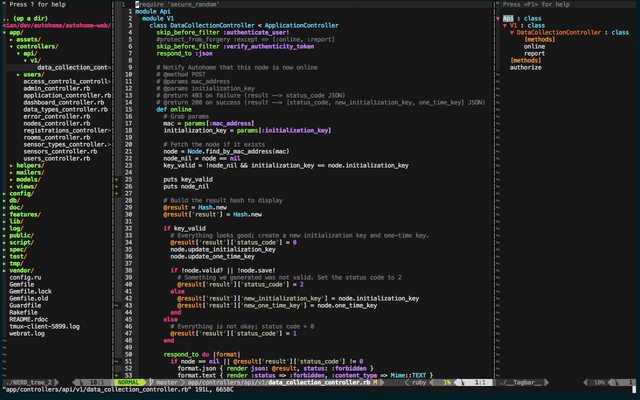
Task: Open the vendor/ folder
Action: 22,270
